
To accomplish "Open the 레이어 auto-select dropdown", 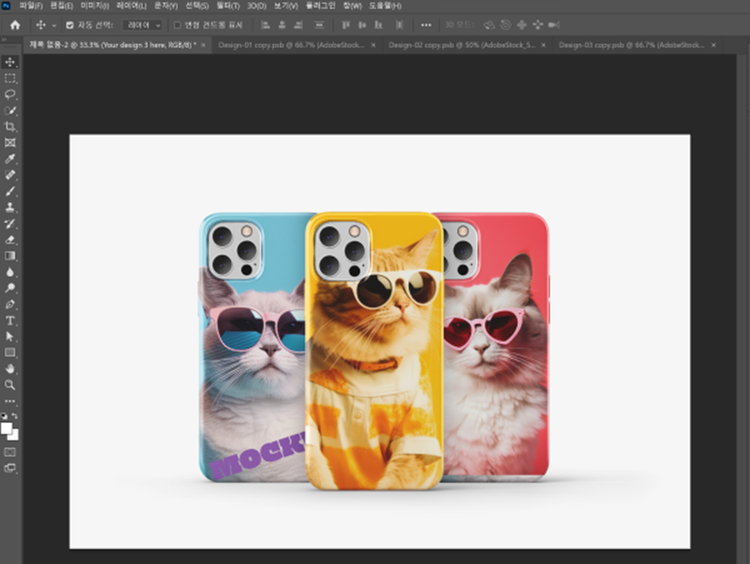I will coord(143,25).
